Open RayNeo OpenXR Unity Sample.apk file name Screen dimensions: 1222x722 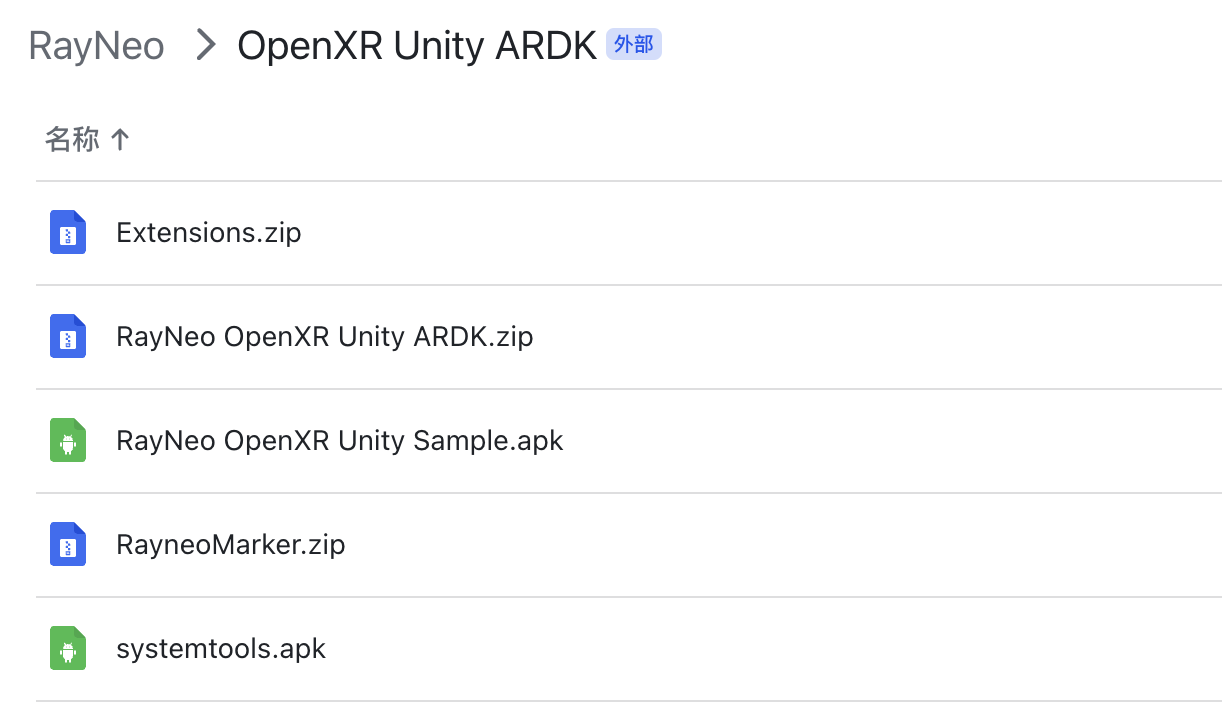(x=340, y=441)
